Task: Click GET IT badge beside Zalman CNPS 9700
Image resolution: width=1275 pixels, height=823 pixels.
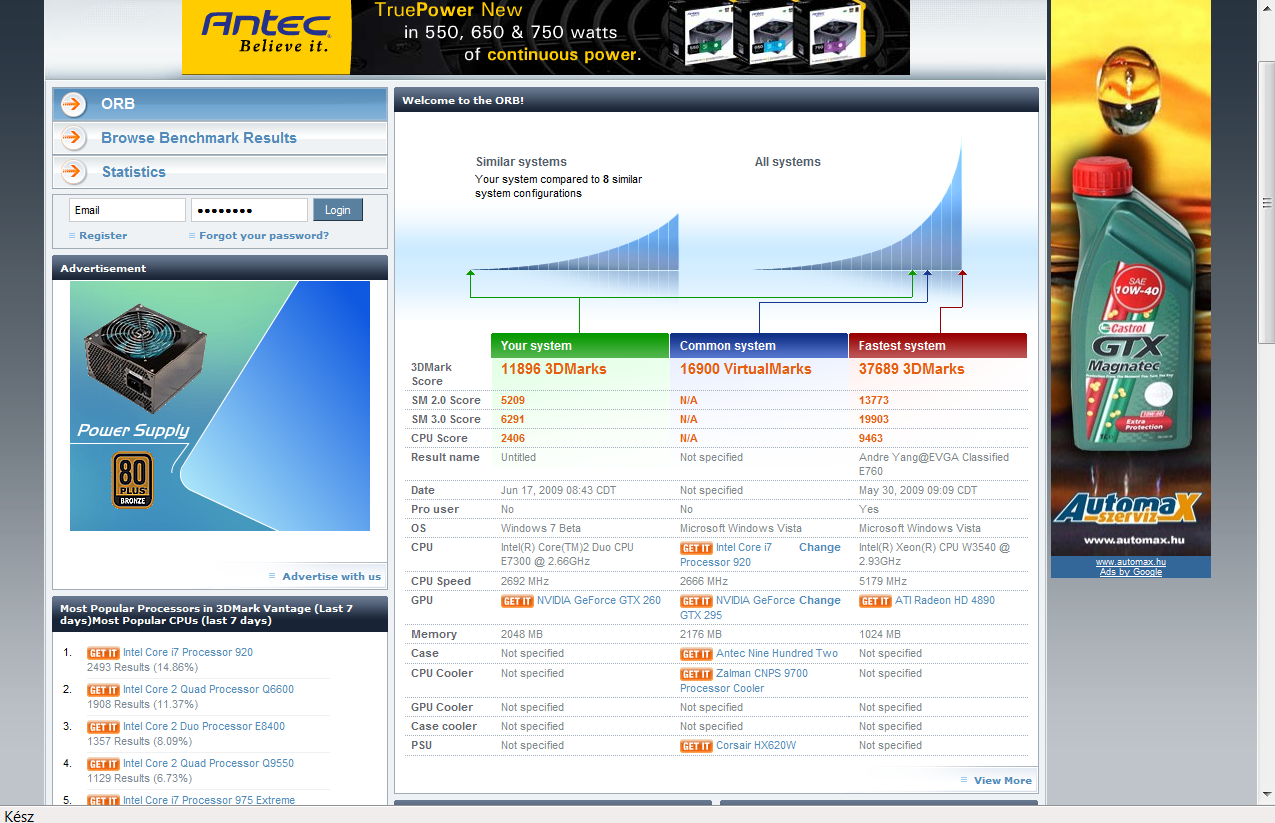Action: click(696, 674)
